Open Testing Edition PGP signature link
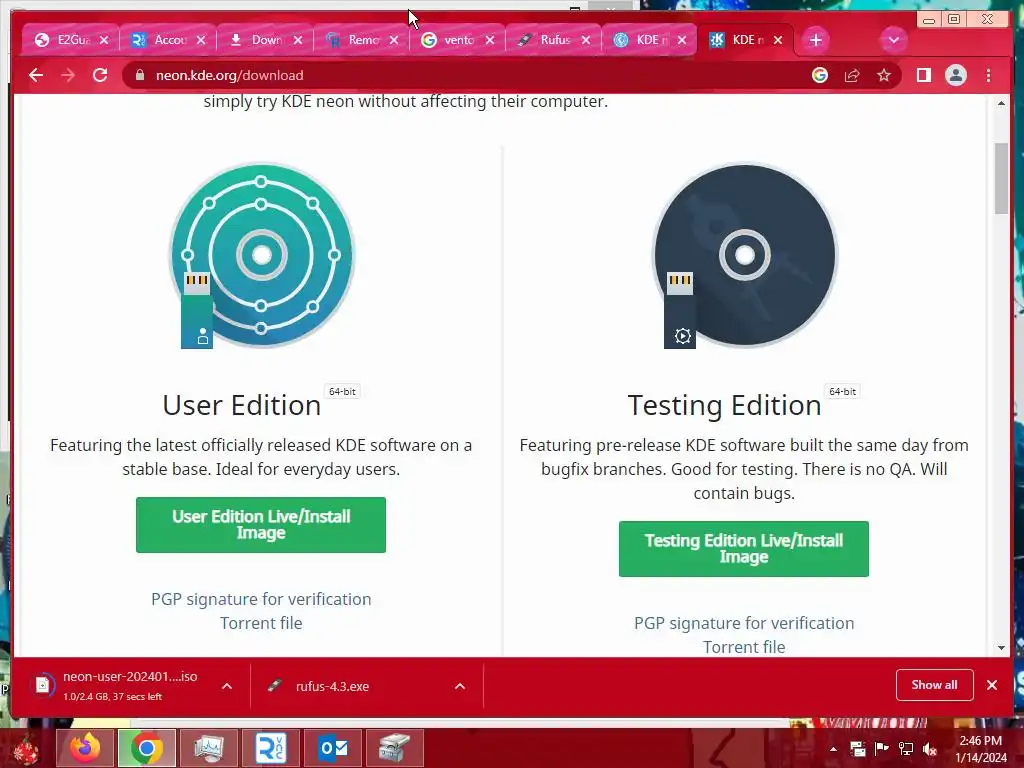The image size is (1024, 768). [744, 623]
